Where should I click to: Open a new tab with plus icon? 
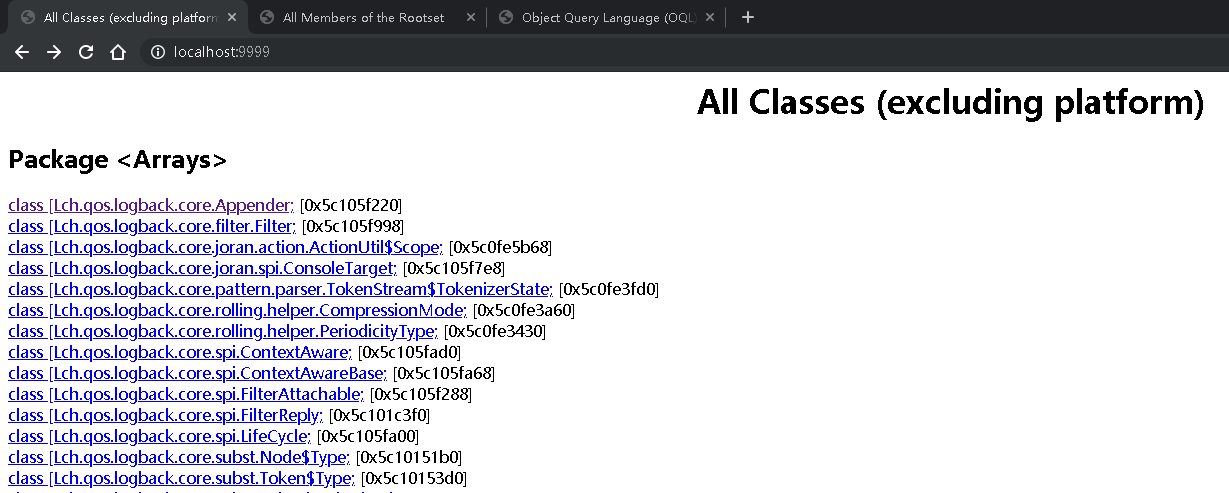pos(748,17)
